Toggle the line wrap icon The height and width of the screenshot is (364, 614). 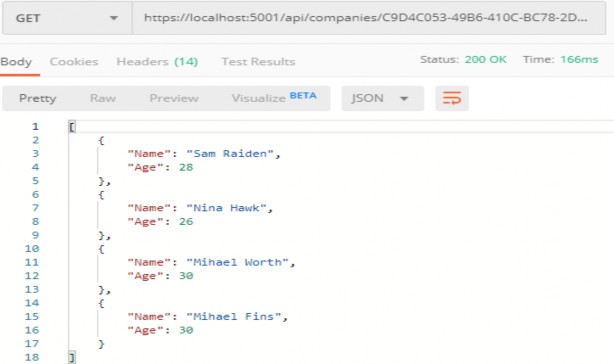click(x=452, y=98)
